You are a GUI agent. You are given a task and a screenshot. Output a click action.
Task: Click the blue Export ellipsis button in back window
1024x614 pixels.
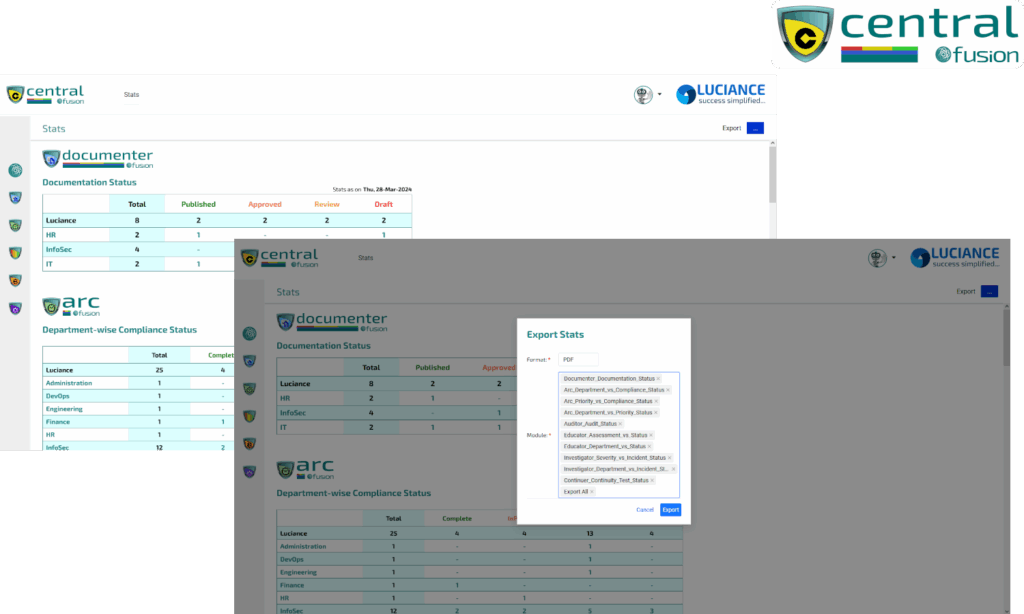pyautogui.click(x=755, y=128)
